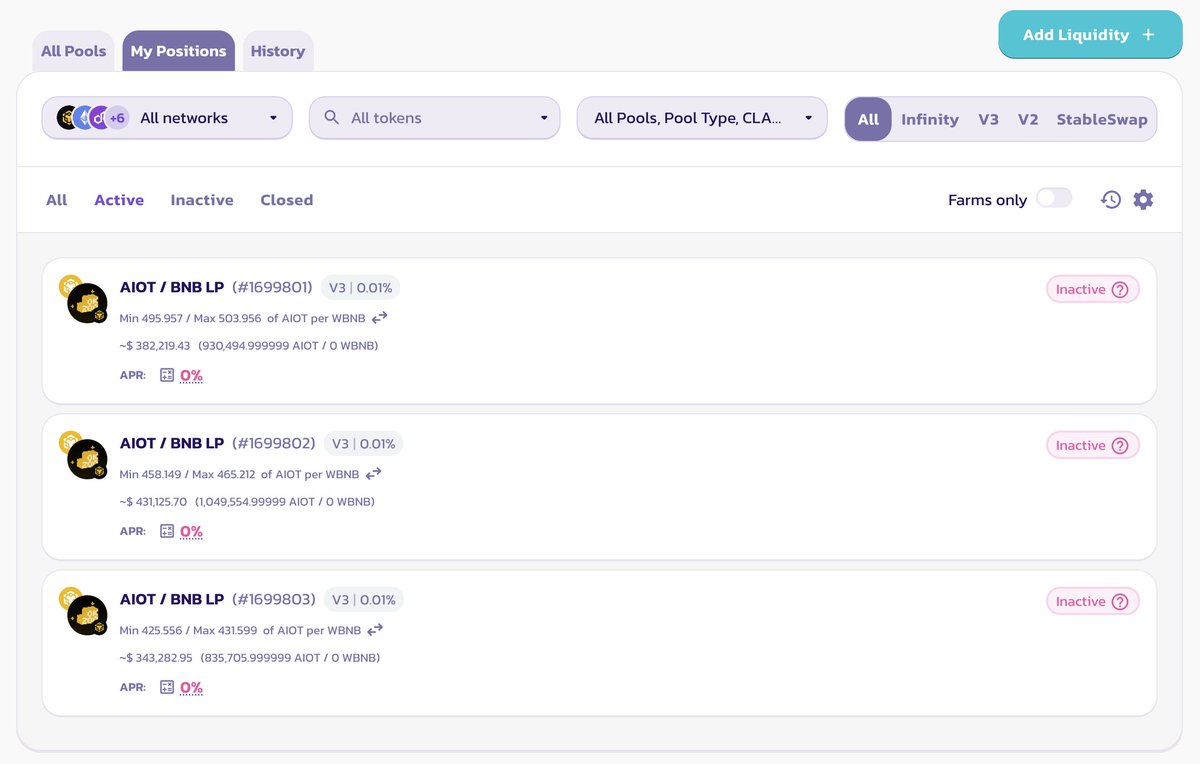Click 0% APR value of position #1699803
Image resolution: width=1200 pixels, height=764 pixels.
click(x=191, y=688)
